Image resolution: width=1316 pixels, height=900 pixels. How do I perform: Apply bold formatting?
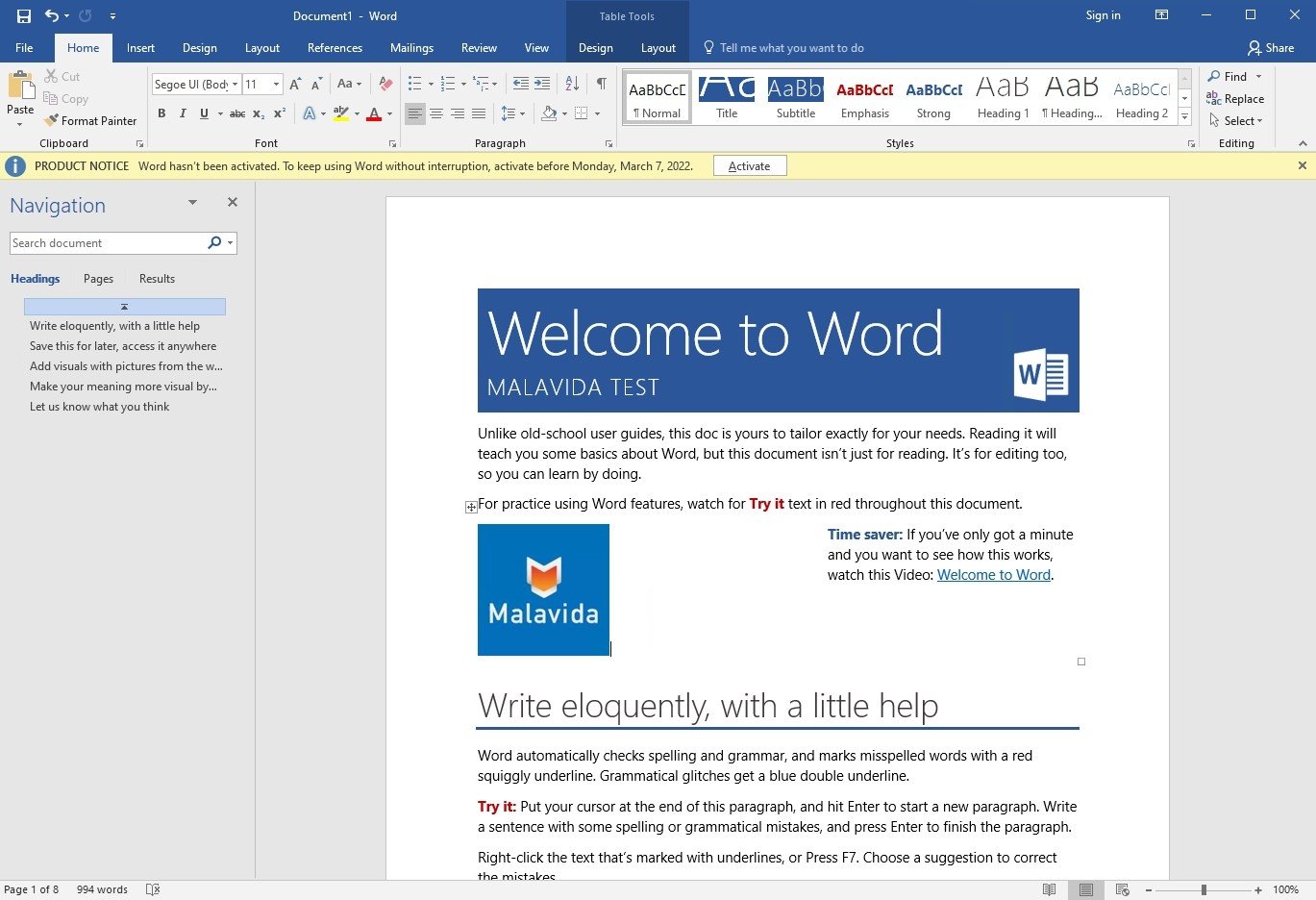coord(161,113)
